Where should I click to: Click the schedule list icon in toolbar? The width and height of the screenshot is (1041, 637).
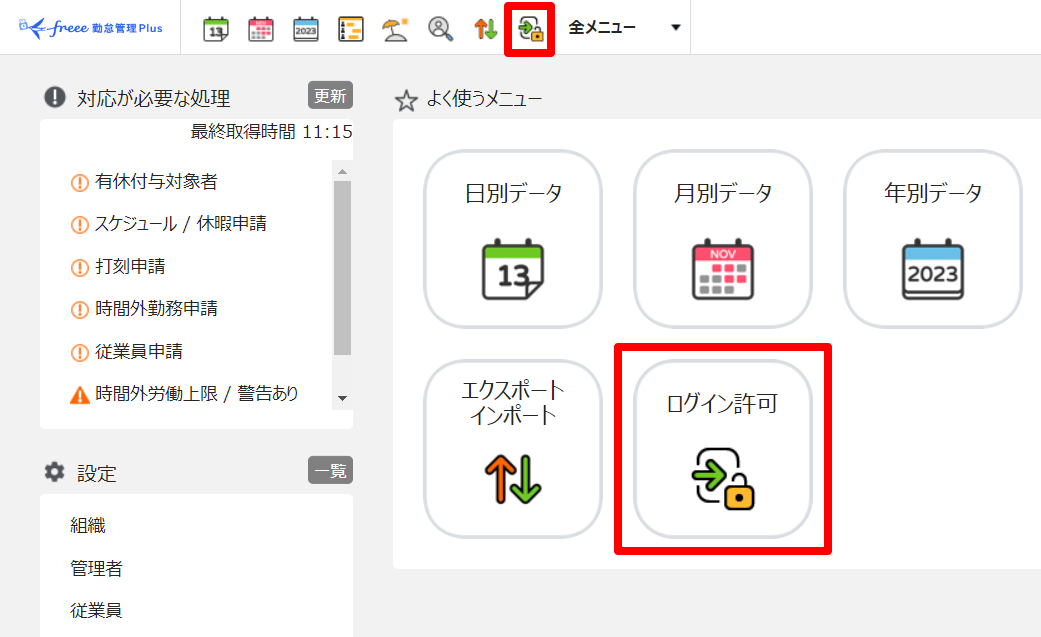pos(351,29)
